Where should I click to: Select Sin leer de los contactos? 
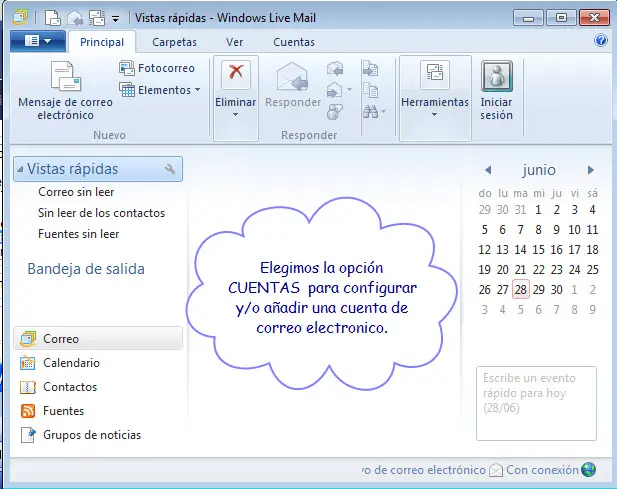tap(102, 213)
